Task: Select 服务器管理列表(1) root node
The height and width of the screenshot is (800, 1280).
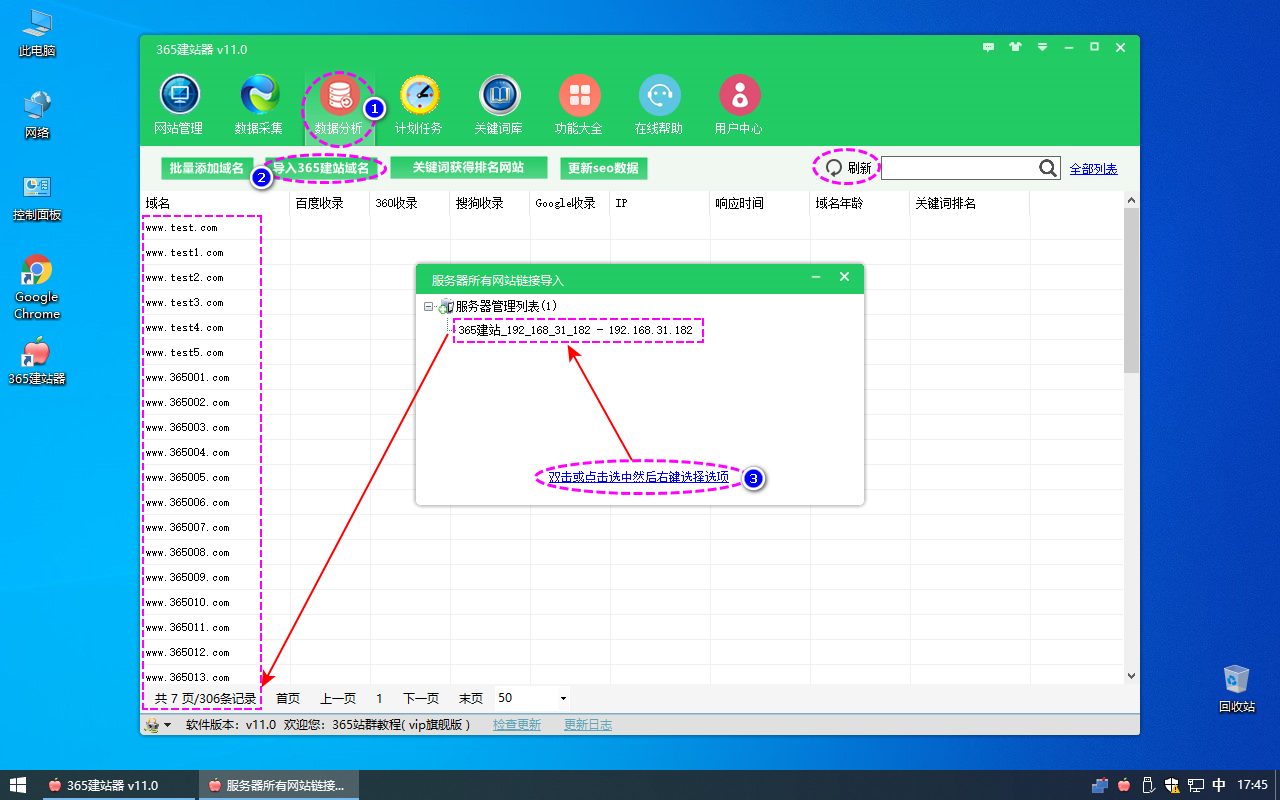Action: pos(506,306)
